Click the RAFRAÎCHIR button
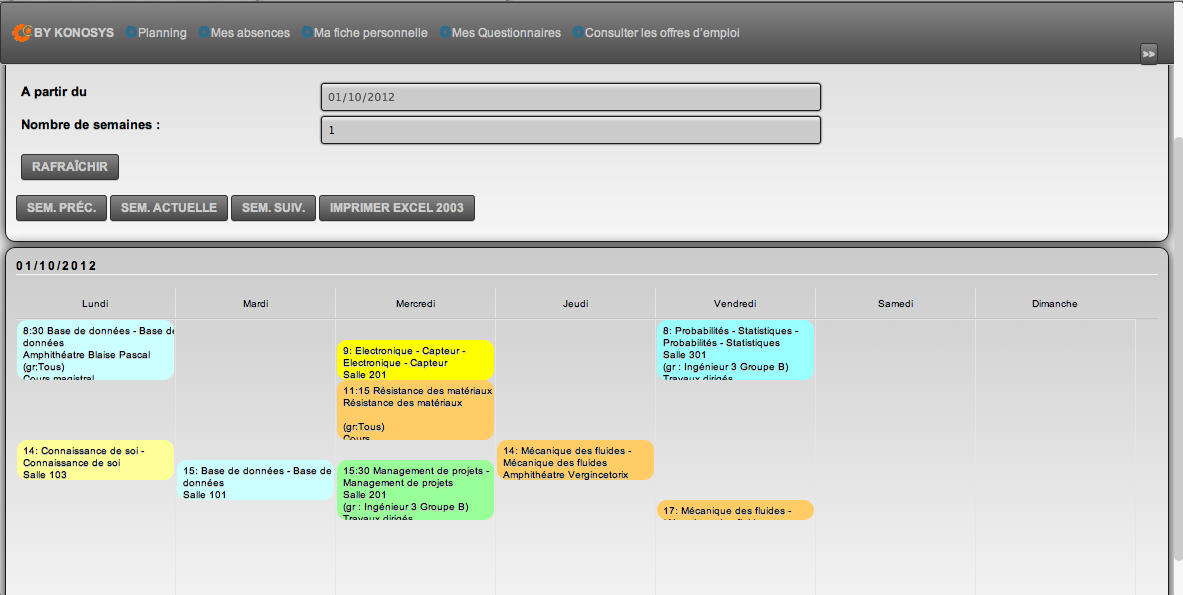This screenshot has height=595, width=1183. [70, 167]
